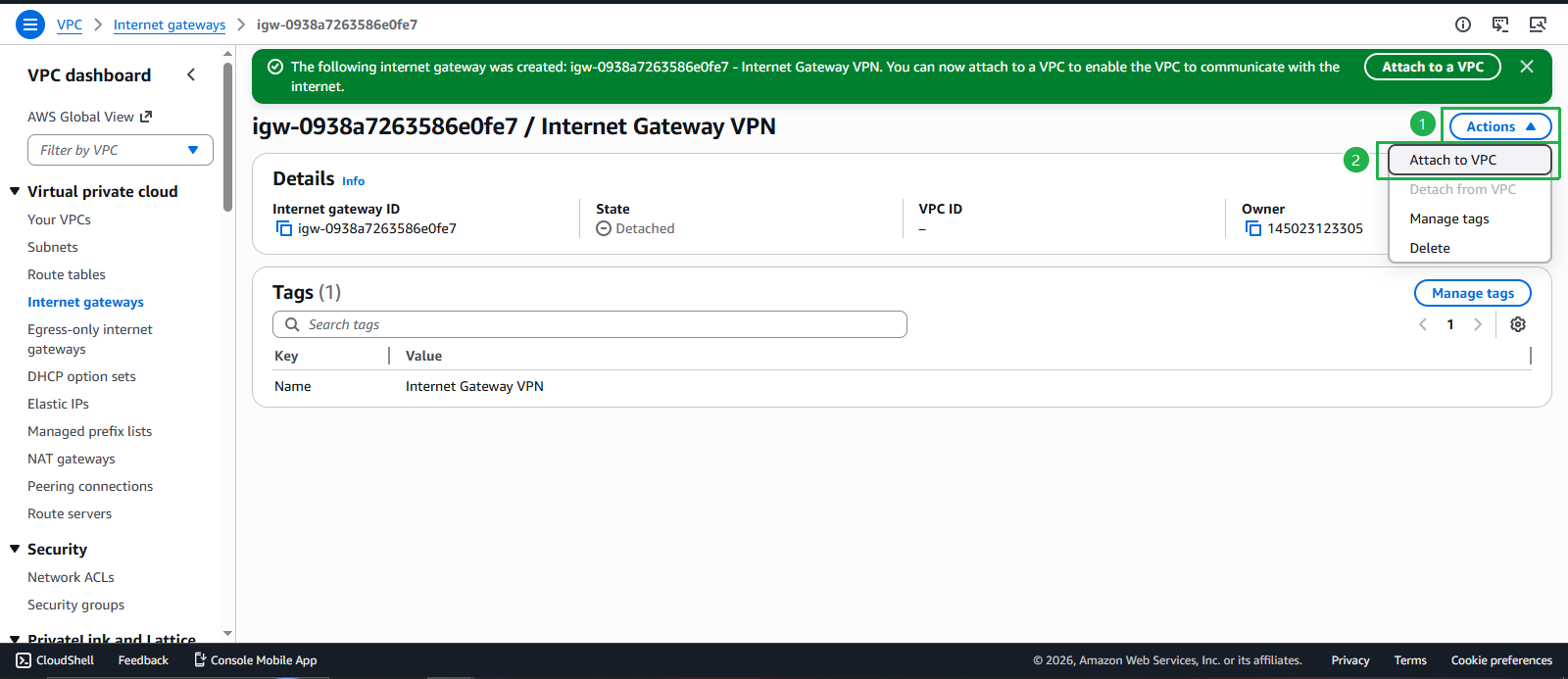Sort tags by Value column header
1568x679 pixels.
[x=423, y=356]
